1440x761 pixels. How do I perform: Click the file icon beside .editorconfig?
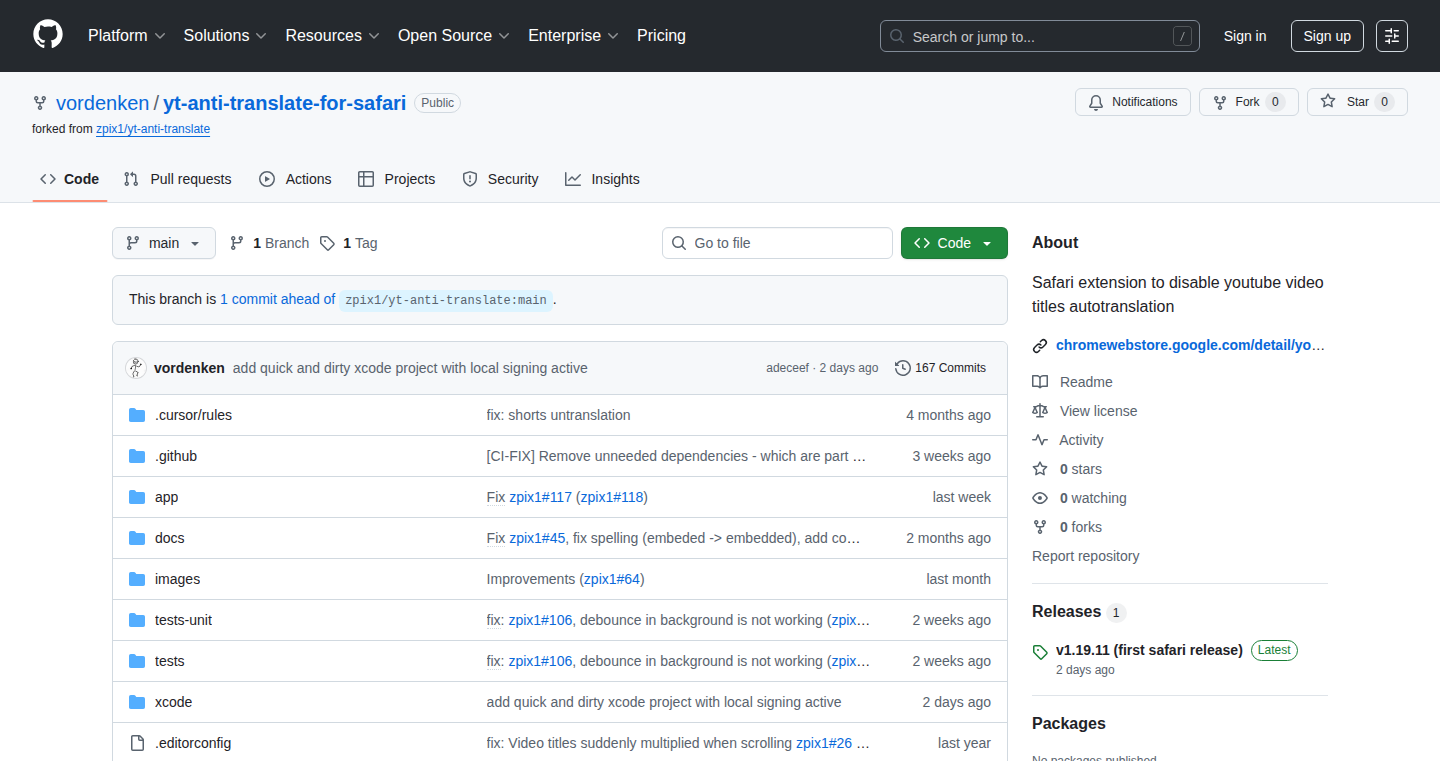point(137,743)
